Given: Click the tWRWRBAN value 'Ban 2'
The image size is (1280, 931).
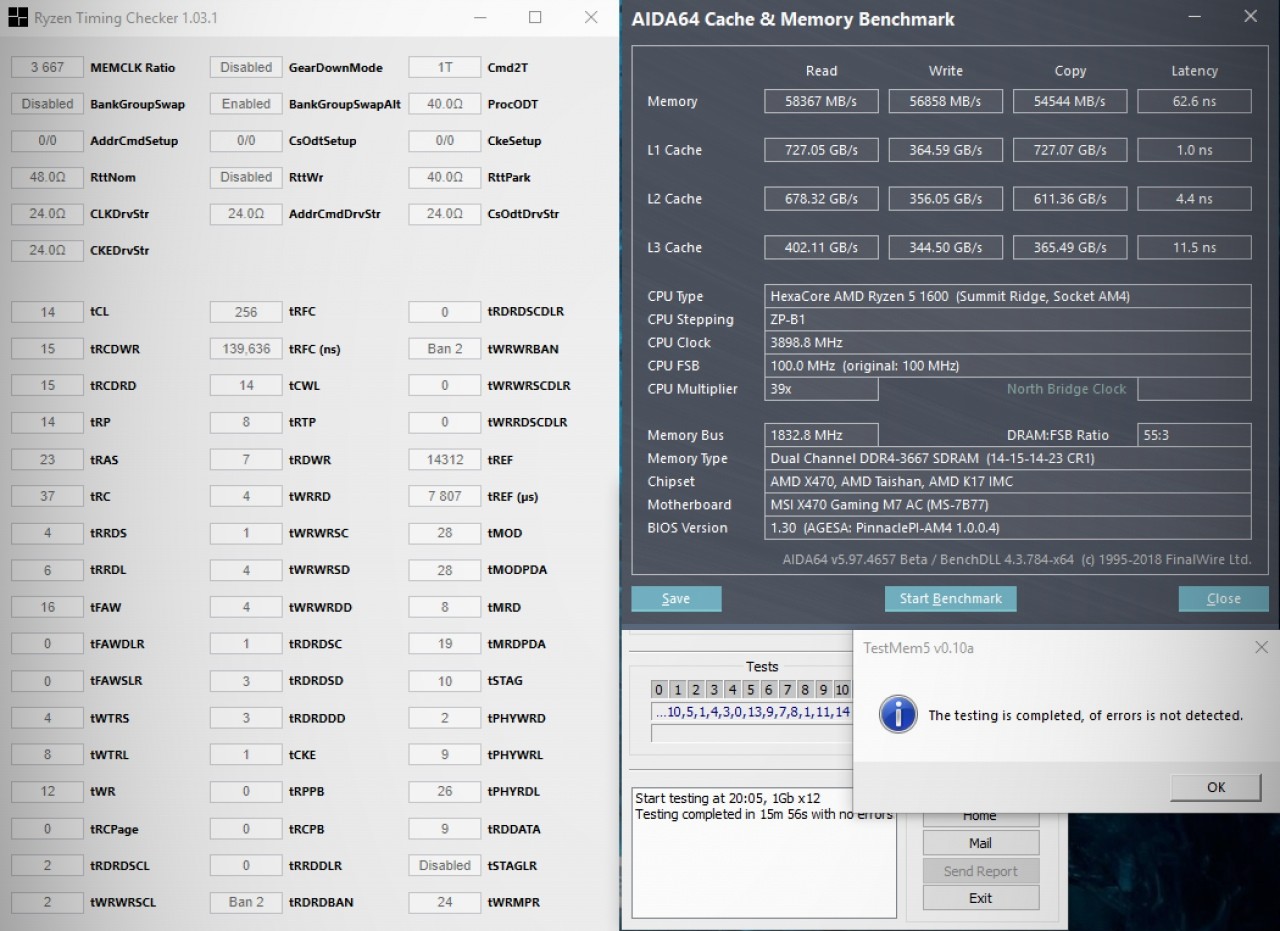Looking at the screenshot, I should (445, 349).
